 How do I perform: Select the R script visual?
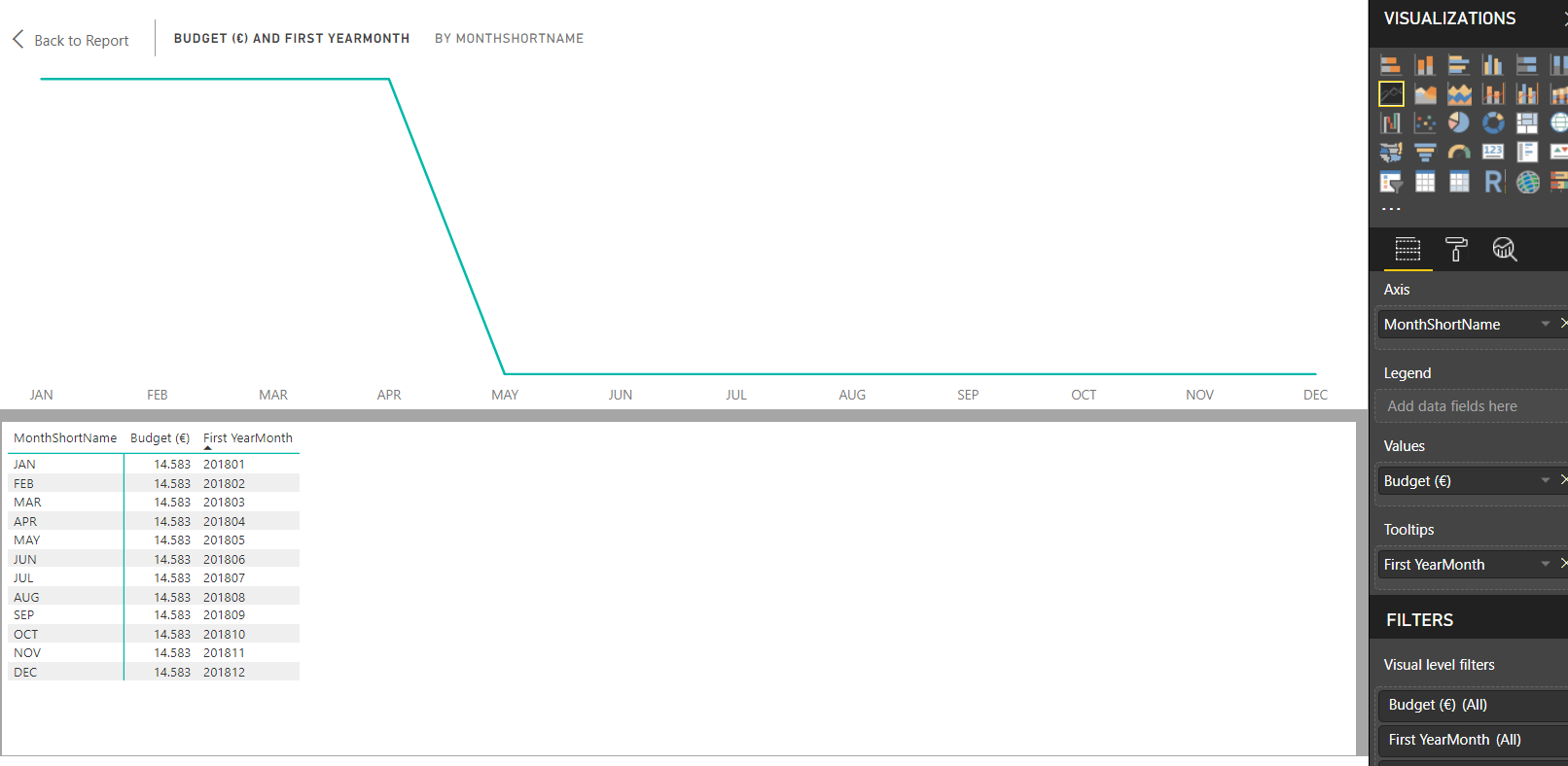[1493, 182]
